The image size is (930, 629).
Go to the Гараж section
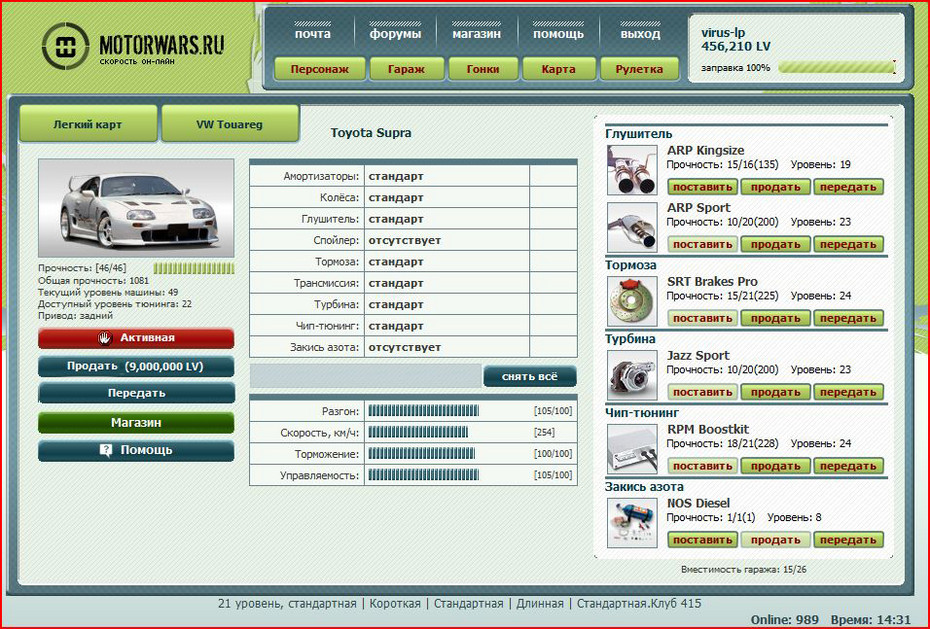[407, 69]
